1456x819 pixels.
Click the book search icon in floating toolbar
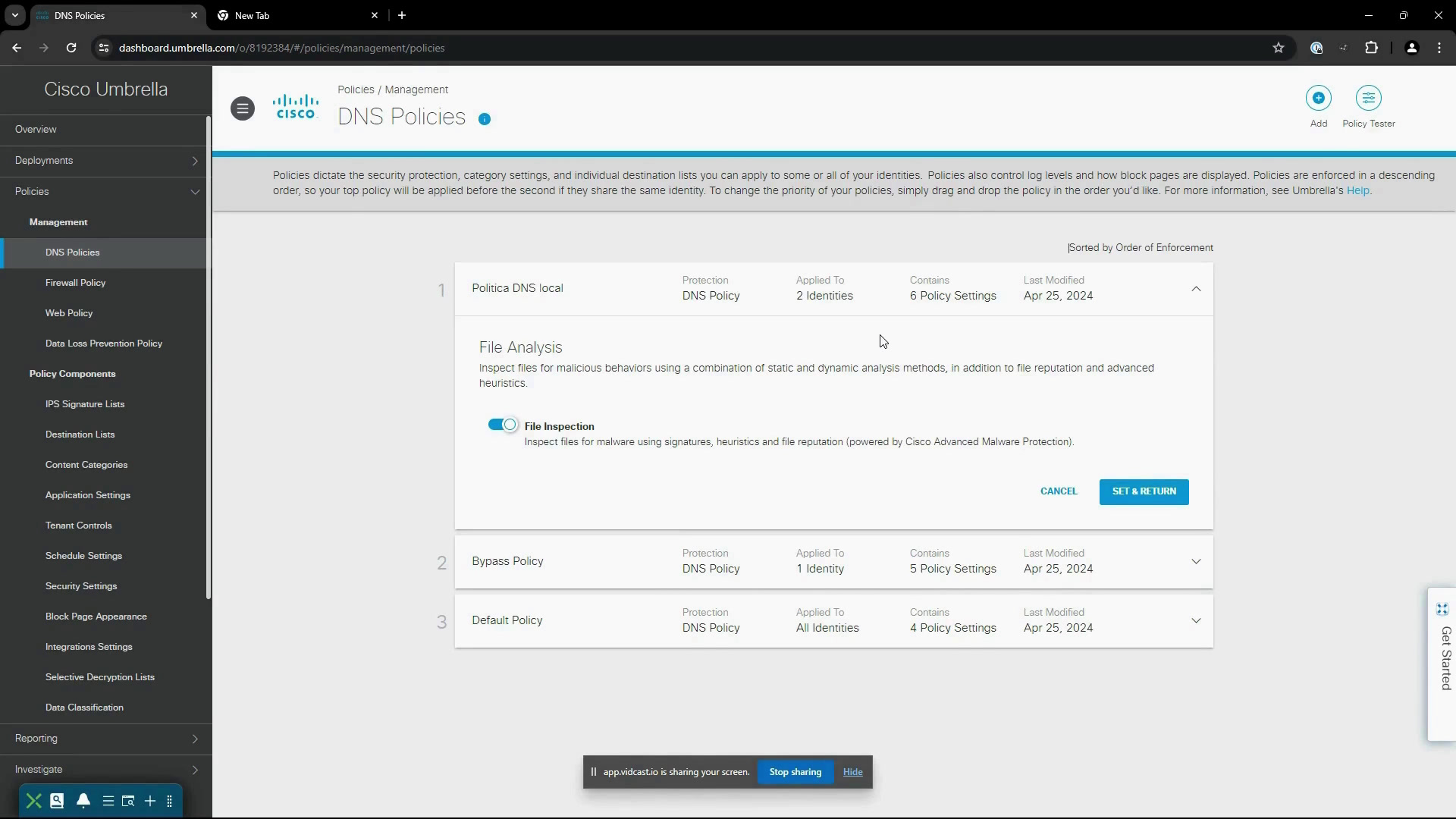coord(57,801)
